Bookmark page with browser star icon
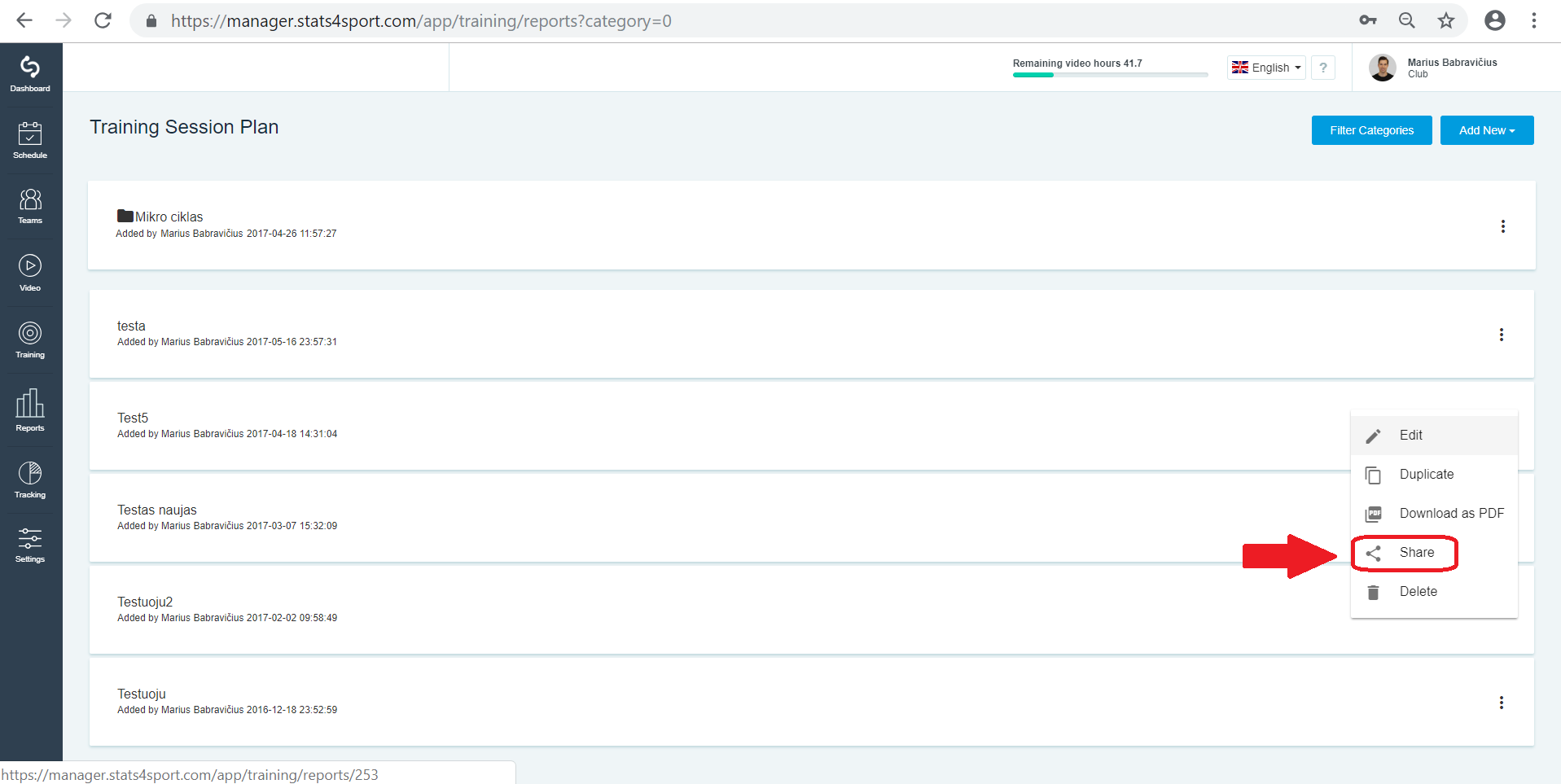 click(1446, 20)
